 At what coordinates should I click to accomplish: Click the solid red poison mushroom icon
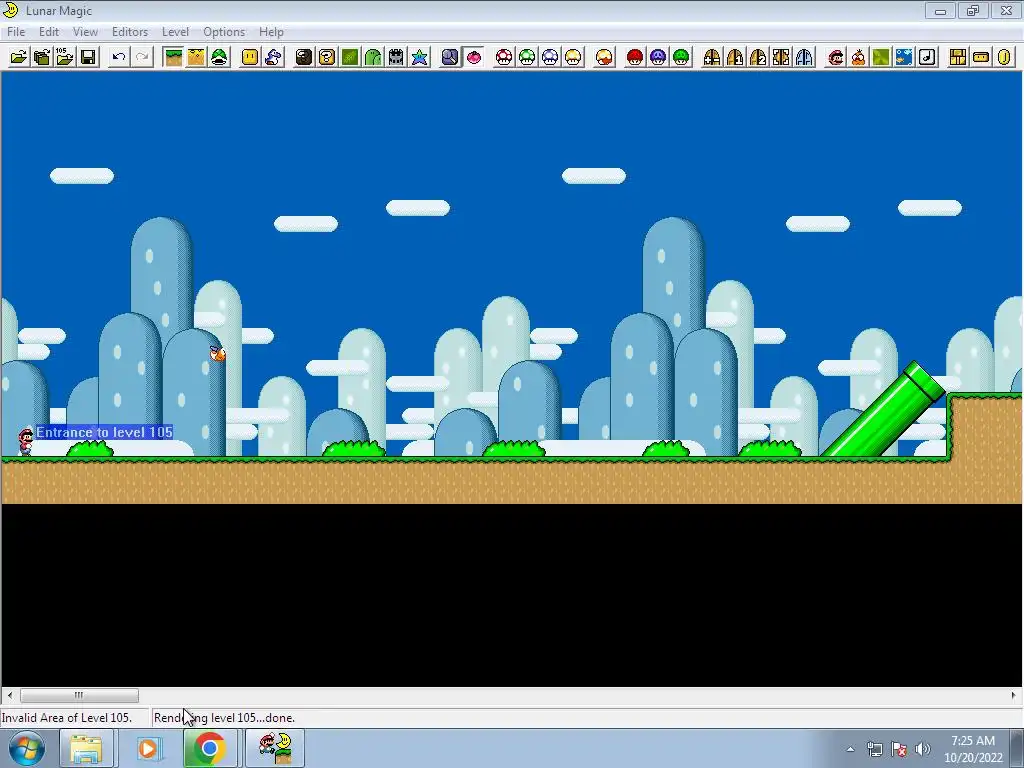pos(635,57)
